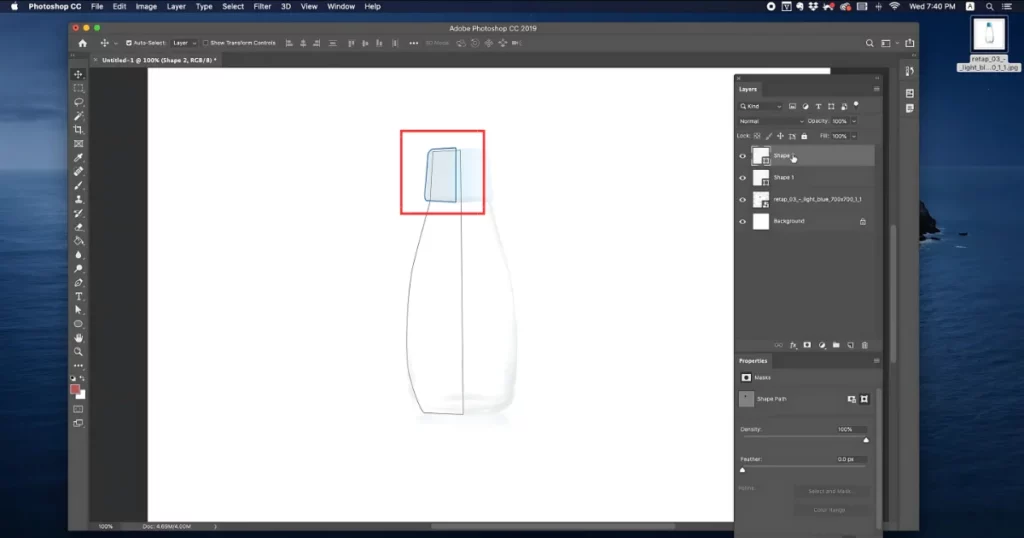Image resolution: width=1024 pixels, height=538 pixels.
Task: Enable Show Transform Controls checkbox
Action: pyautogui.click(x=205, y=43)
